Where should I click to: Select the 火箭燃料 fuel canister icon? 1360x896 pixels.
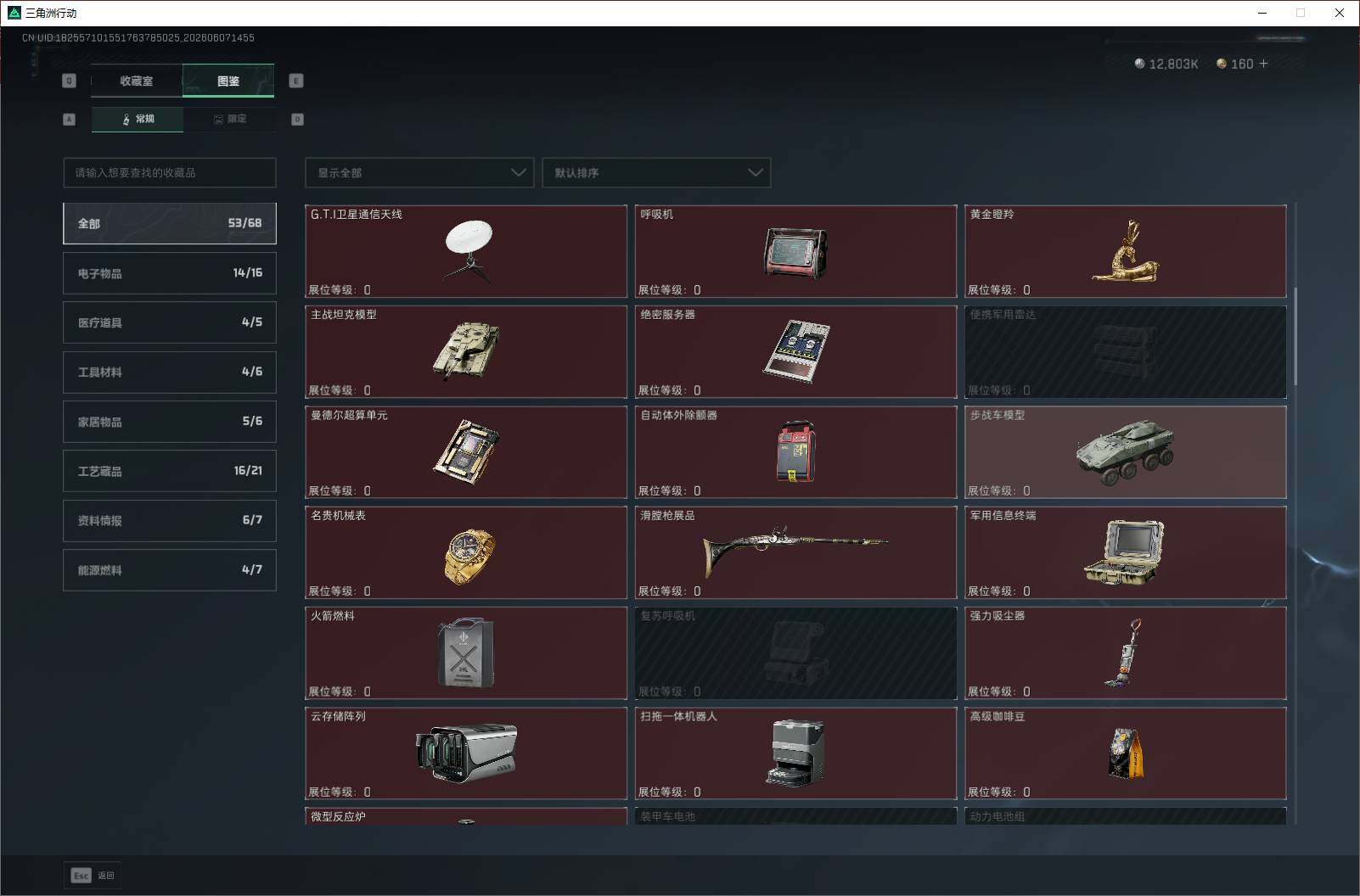(x=466, y=652)
